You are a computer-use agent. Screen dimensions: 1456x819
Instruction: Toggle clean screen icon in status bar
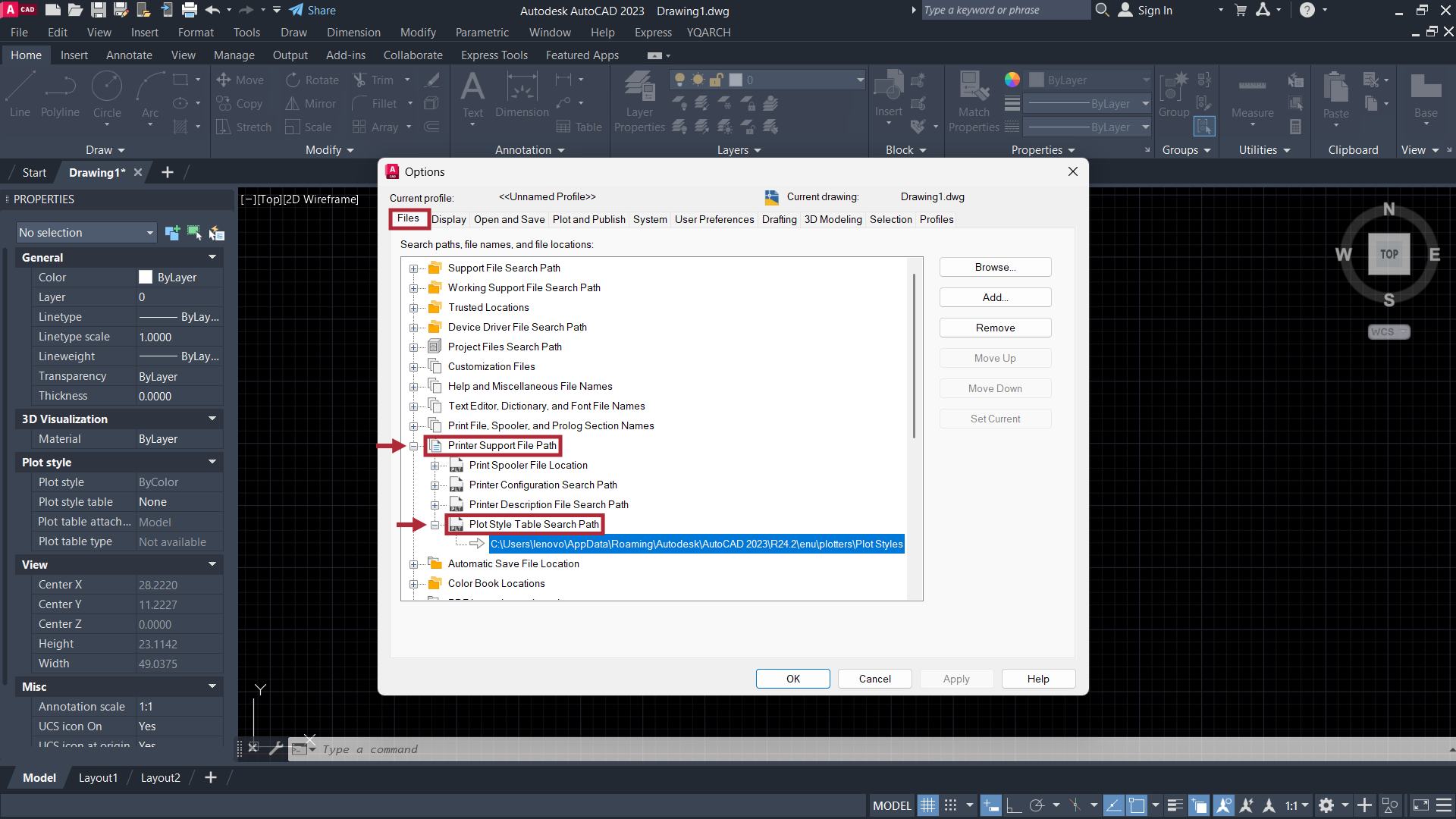click(x=1421, y=805)
